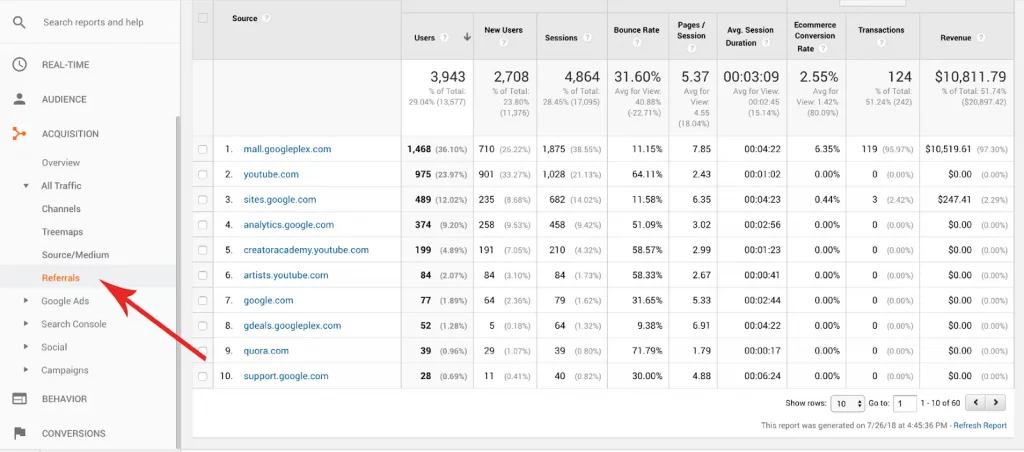
Task: Open the Pages / Session help icon
Action: (x=692, y=48)
